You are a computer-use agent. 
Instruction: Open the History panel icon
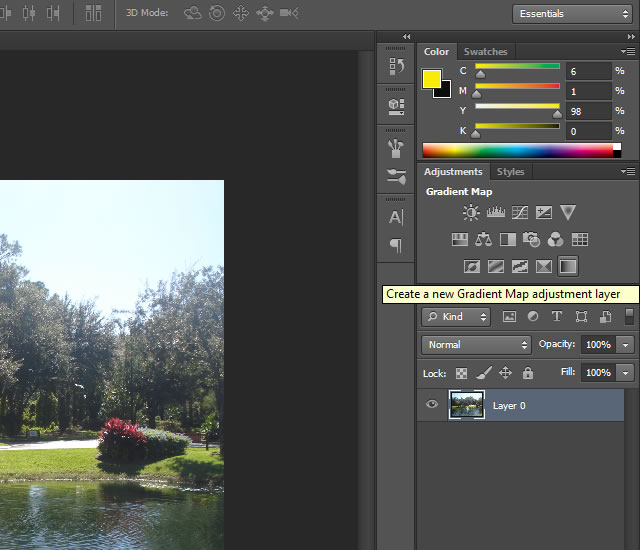[x=396, y=67]
